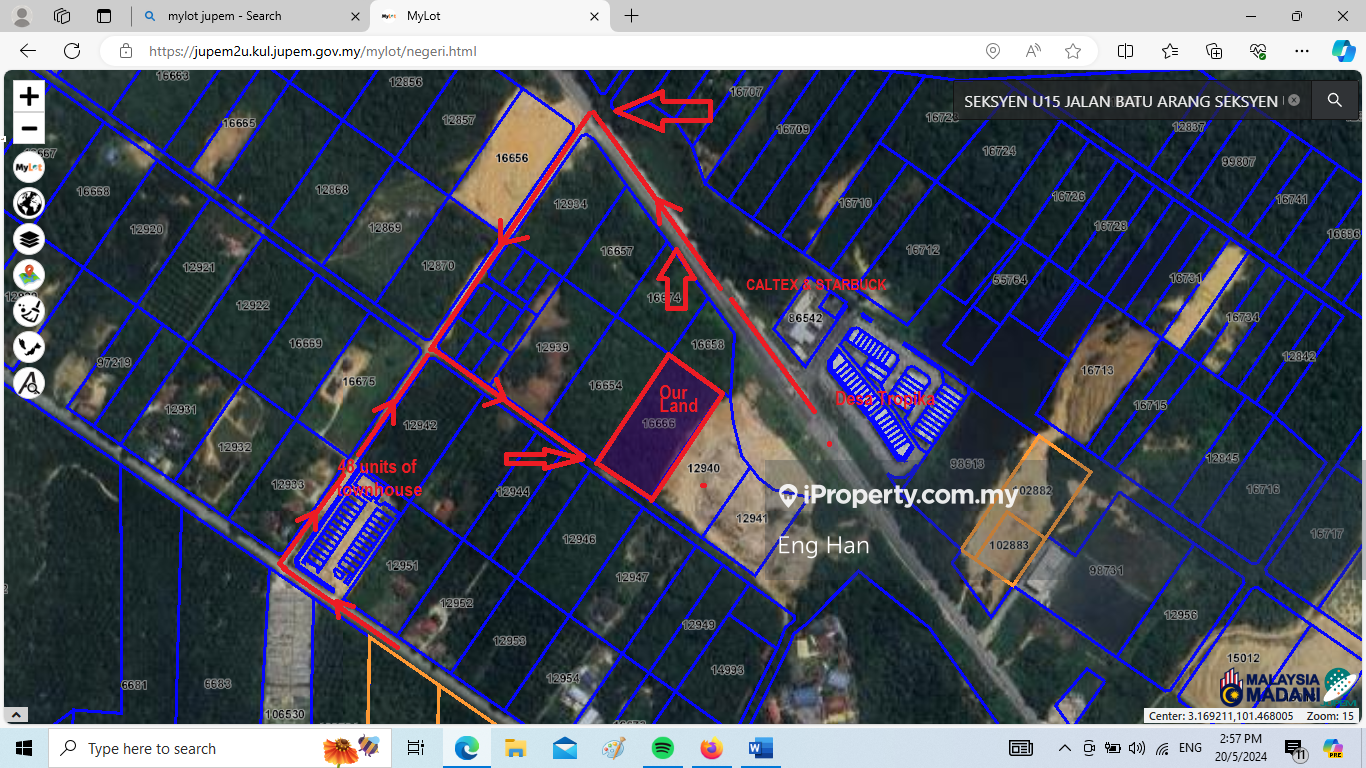Open the map layers panel

[x=29, y=239]
